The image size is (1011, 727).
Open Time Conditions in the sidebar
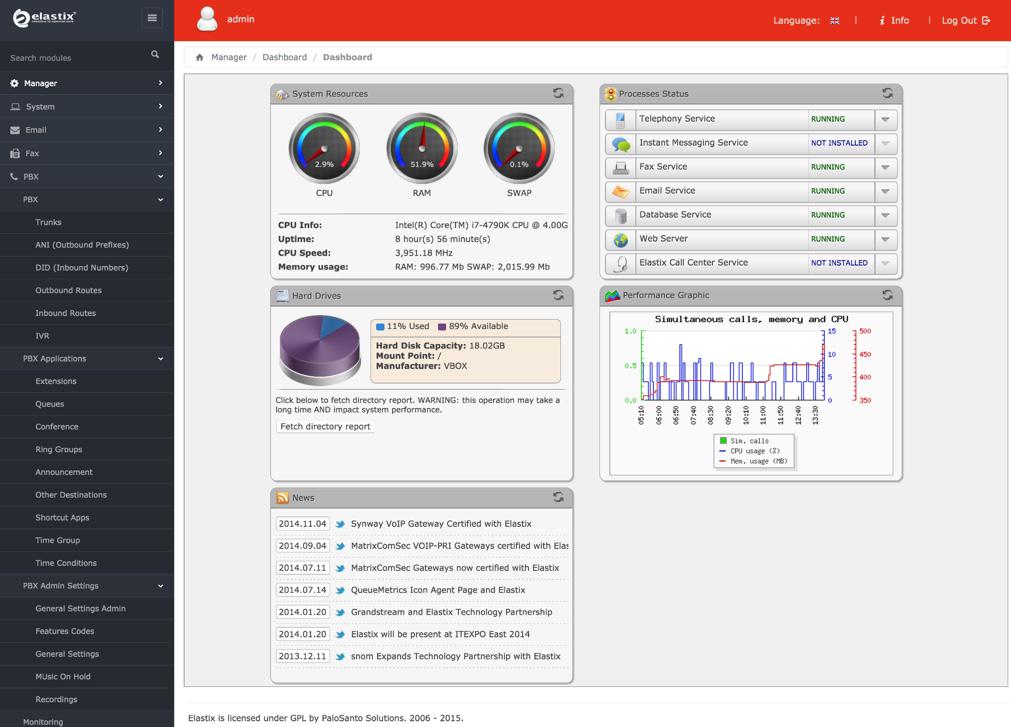tap(66, 563)
